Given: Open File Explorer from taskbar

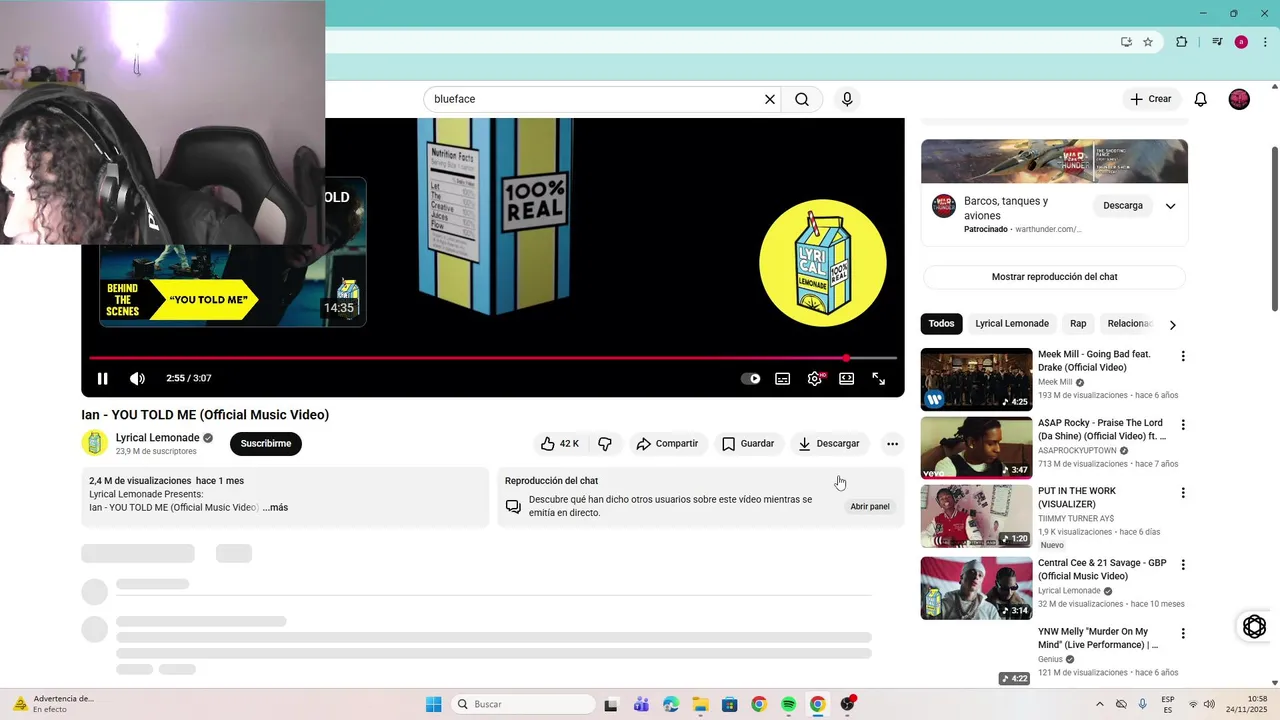Looking at the screenshot, I should (700, 704).
